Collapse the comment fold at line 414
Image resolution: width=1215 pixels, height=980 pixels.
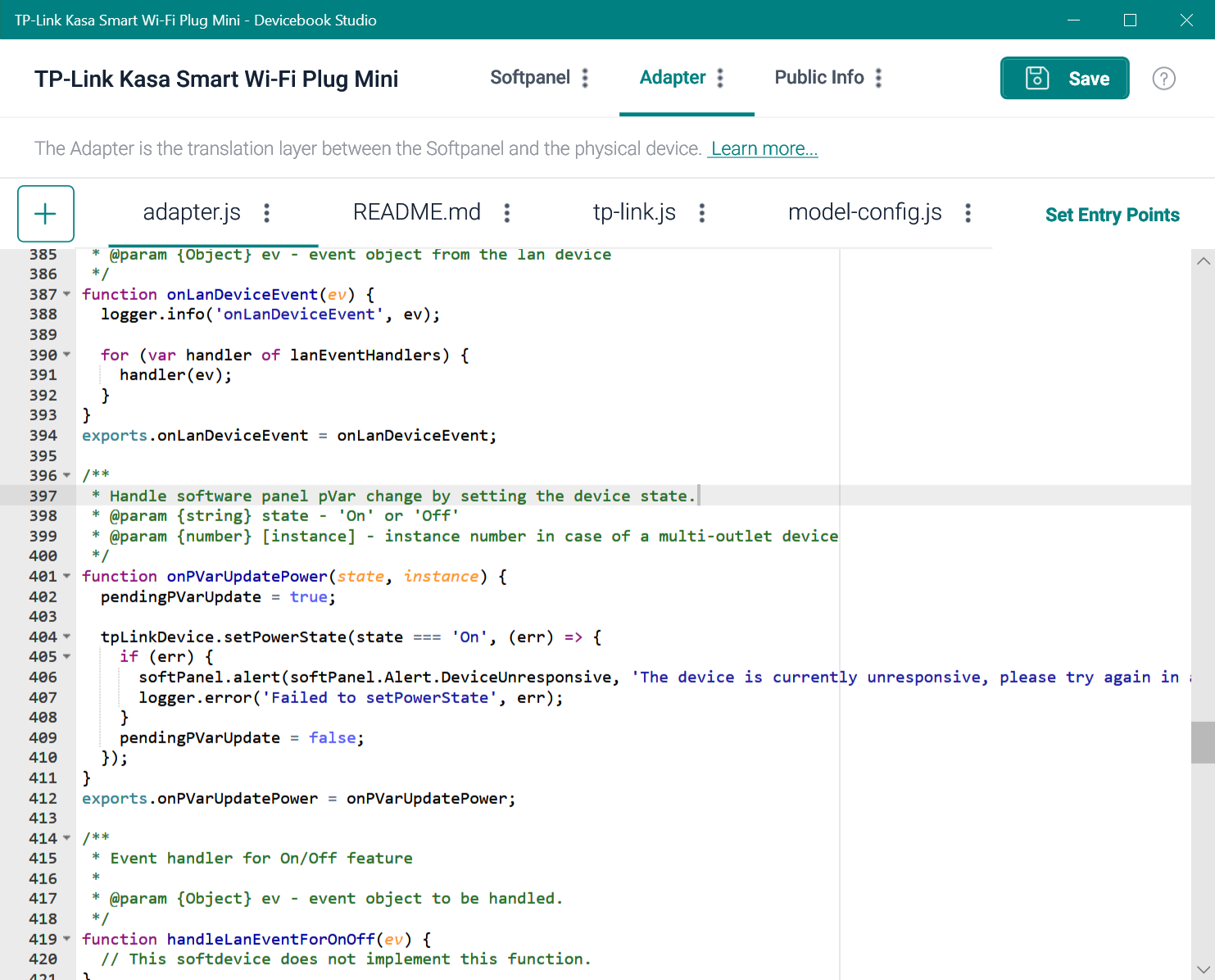pyautogui.click(x=67, y=838)
